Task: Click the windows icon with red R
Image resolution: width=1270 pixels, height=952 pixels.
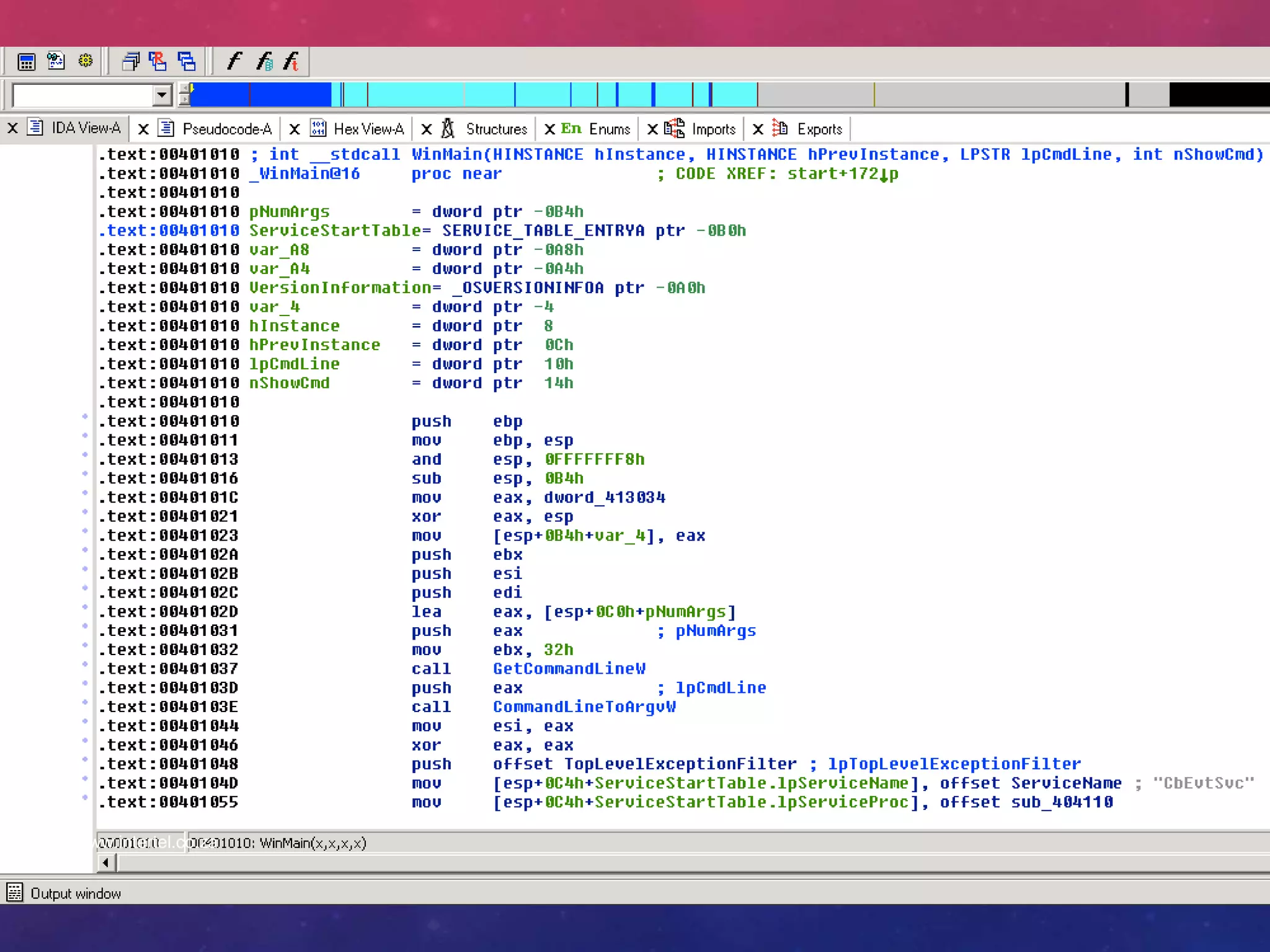Action: click(158, 61)
